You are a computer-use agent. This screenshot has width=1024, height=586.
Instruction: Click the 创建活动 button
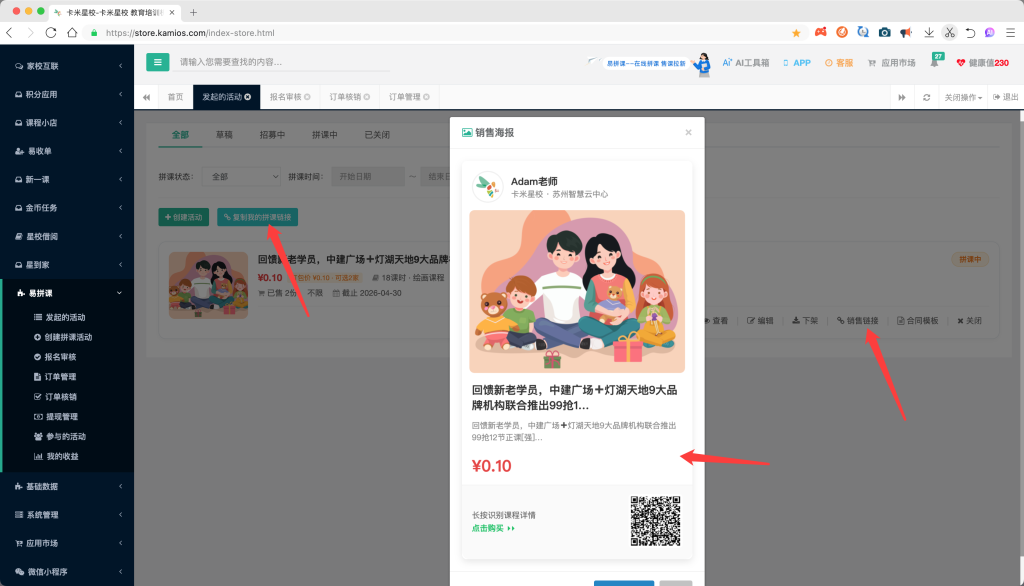coord(184,217)
